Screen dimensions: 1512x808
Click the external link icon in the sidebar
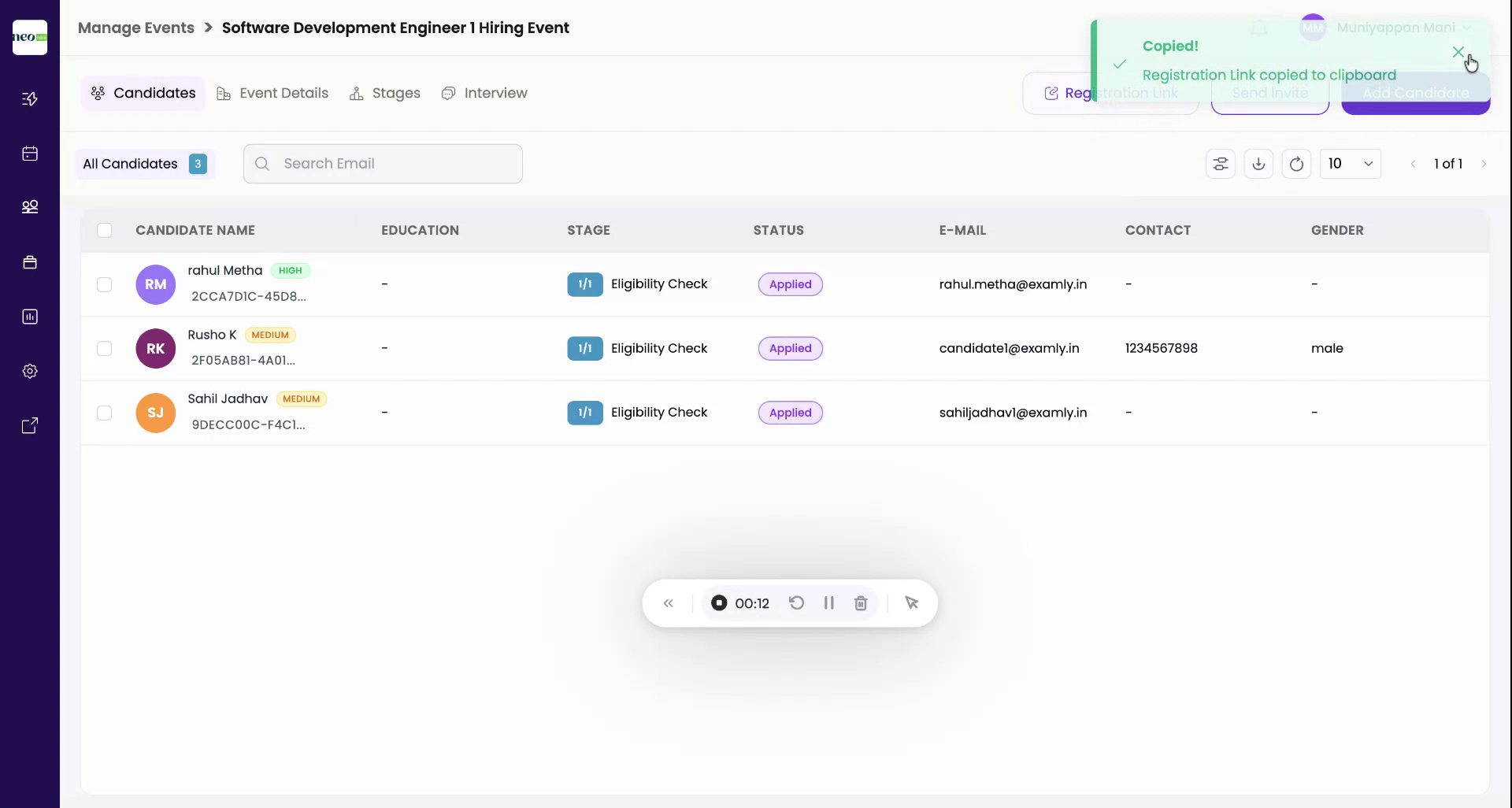pyautogui.click(x=30, y=424)
